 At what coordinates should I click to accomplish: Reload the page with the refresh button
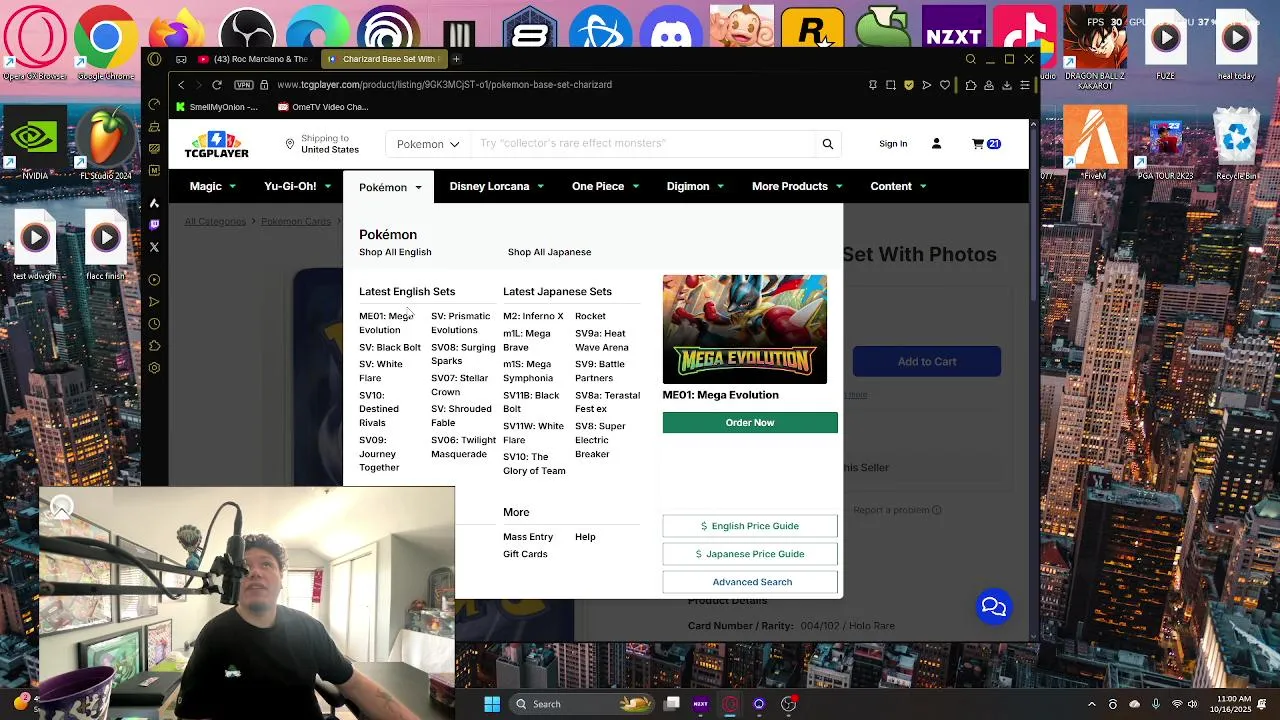tap(216, 85)
